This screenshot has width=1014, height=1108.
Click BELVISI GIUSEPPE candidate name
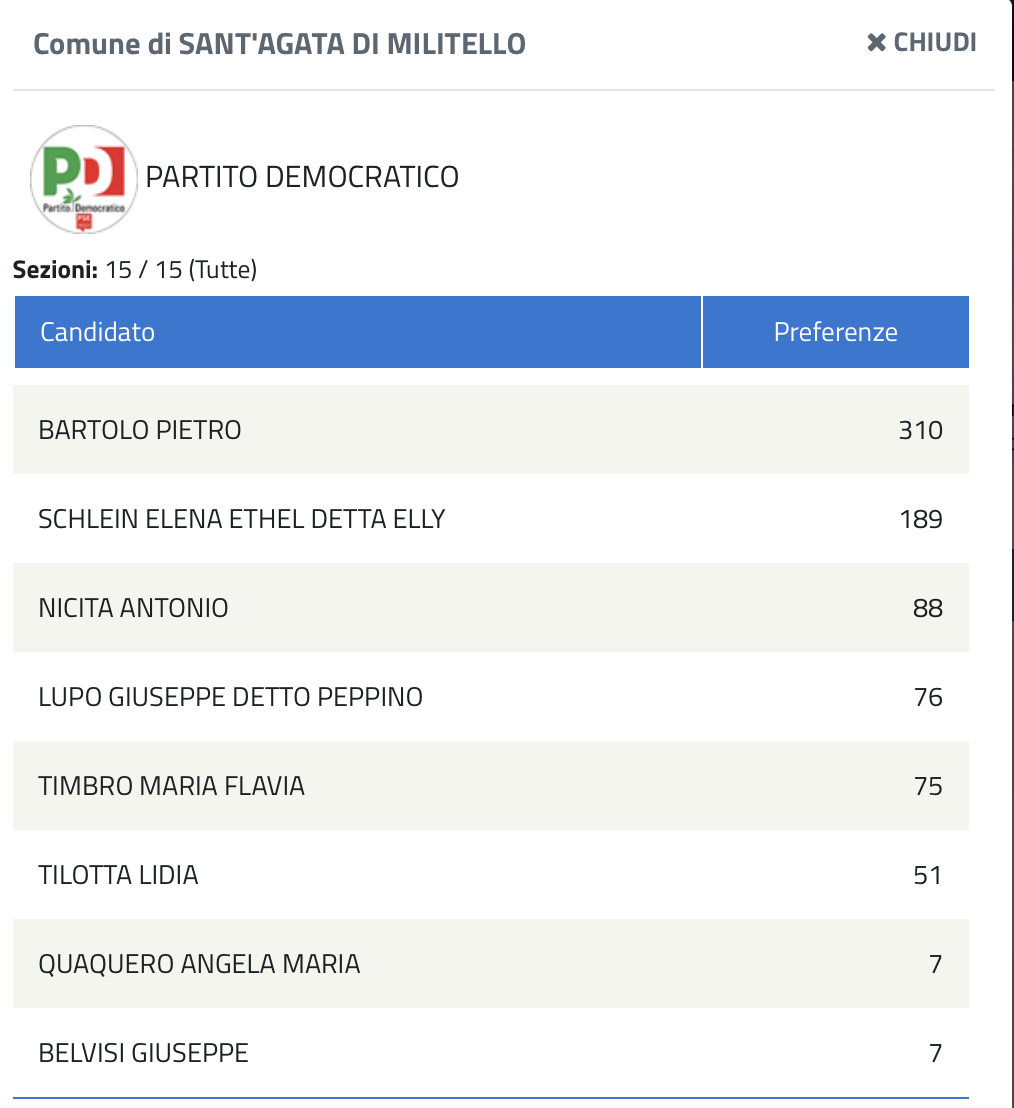(x=143, y=1053)
